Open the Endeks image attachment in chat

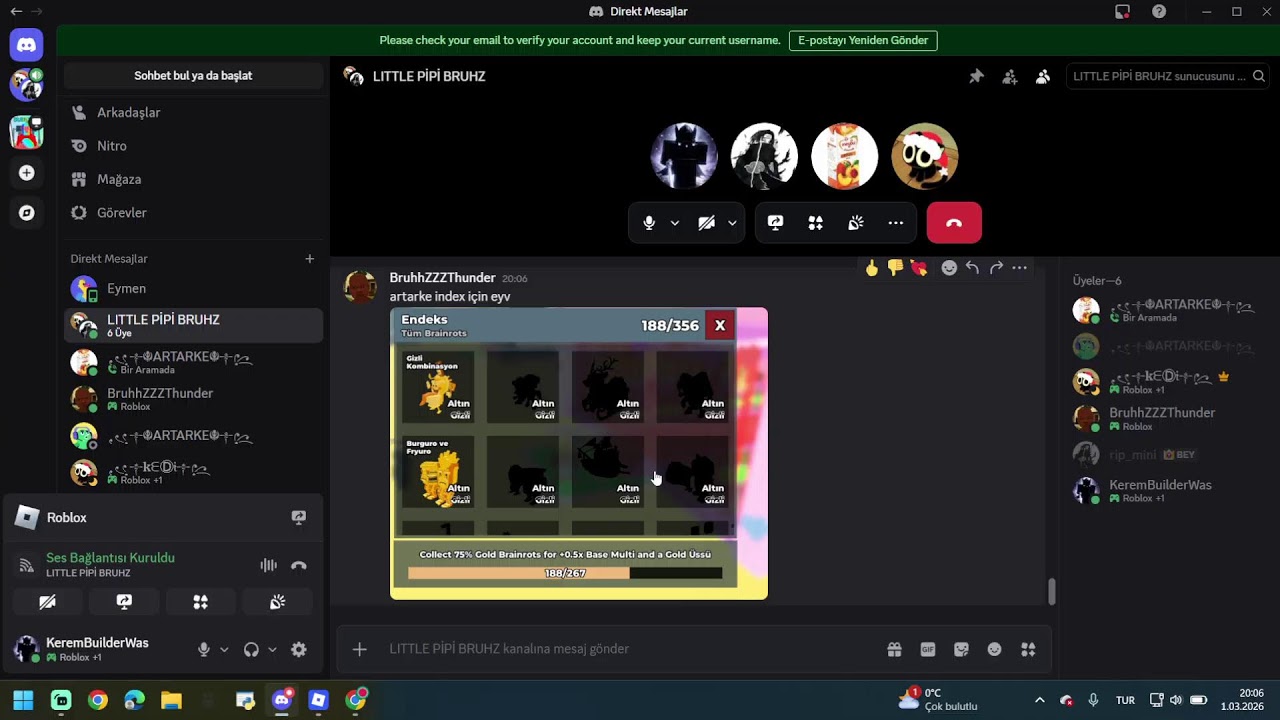[579, 454]
